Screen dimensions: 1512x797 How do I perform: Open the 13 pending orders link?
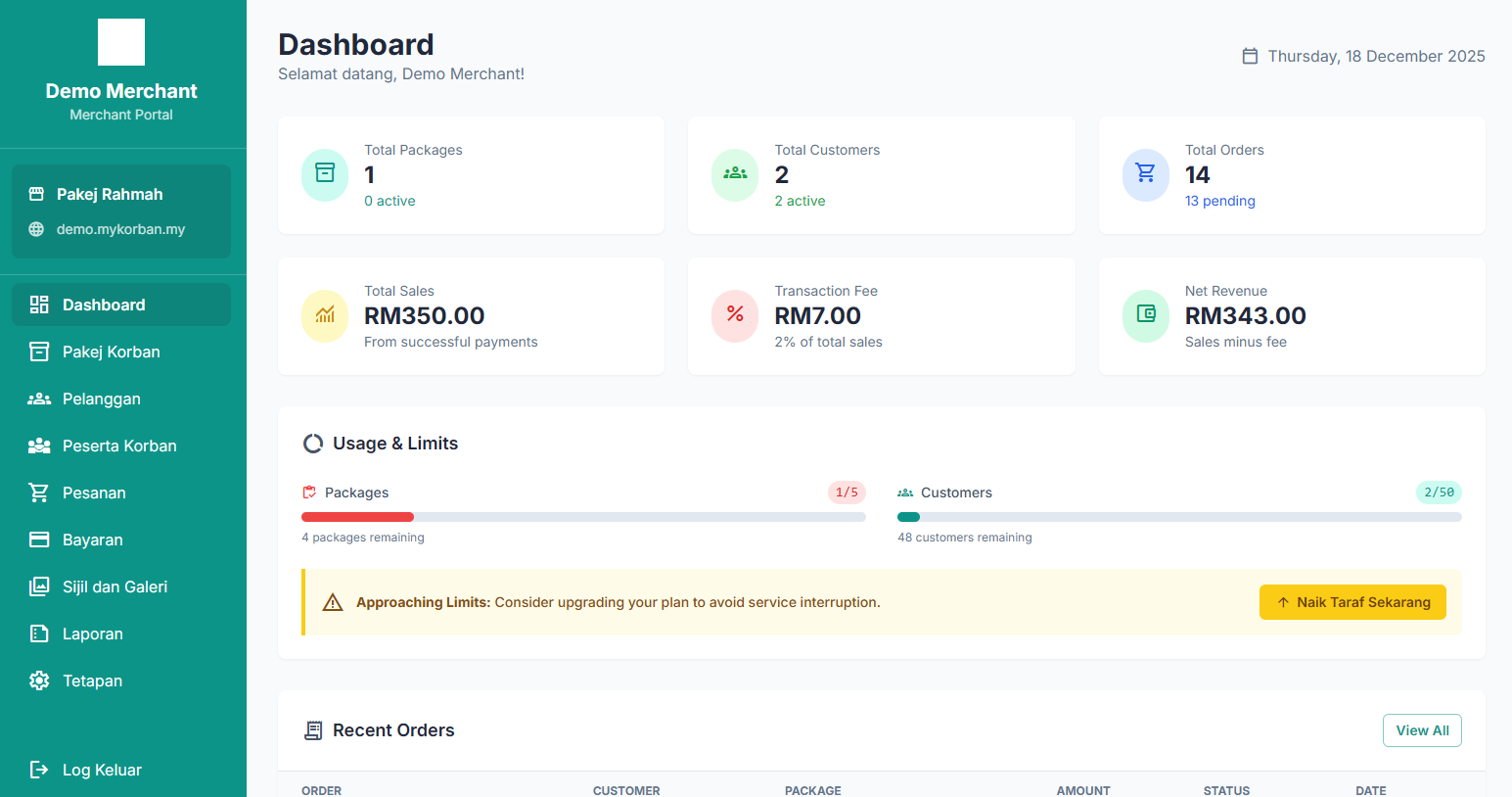1219,200
